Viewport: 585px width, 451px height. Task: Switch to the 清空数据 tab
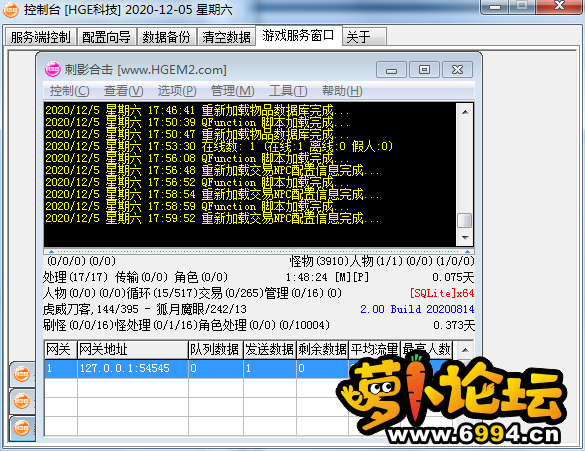point(226,37)
